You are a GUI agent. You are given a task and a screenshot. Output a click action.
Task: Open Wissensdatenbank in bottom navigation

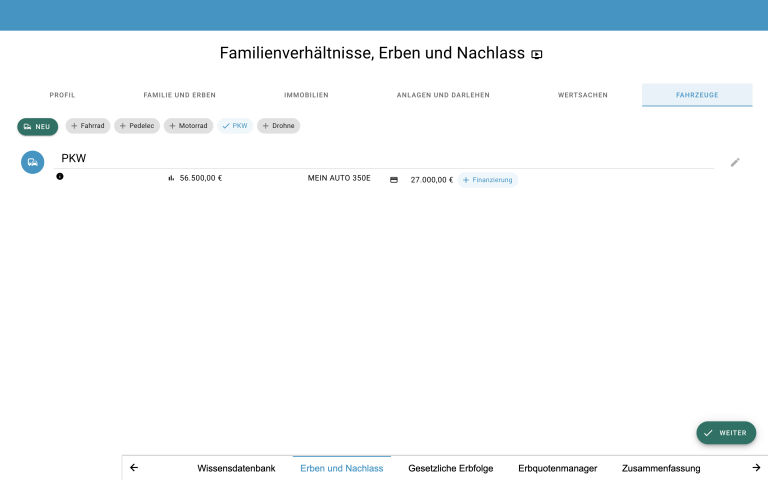pyautogui.click(x=236, y=468)
